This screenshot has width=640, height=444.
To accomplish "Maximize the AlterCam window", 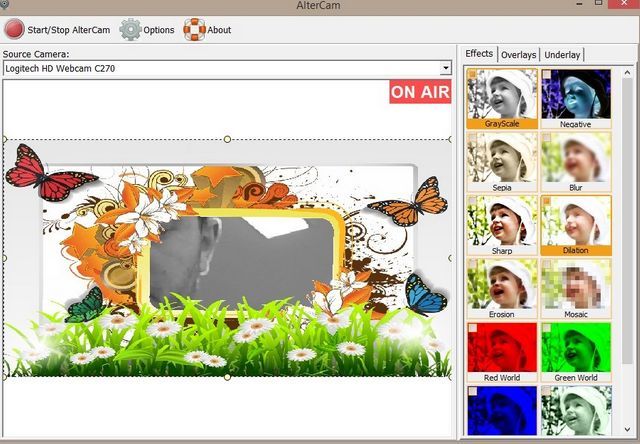I will (x=598, y=3).
